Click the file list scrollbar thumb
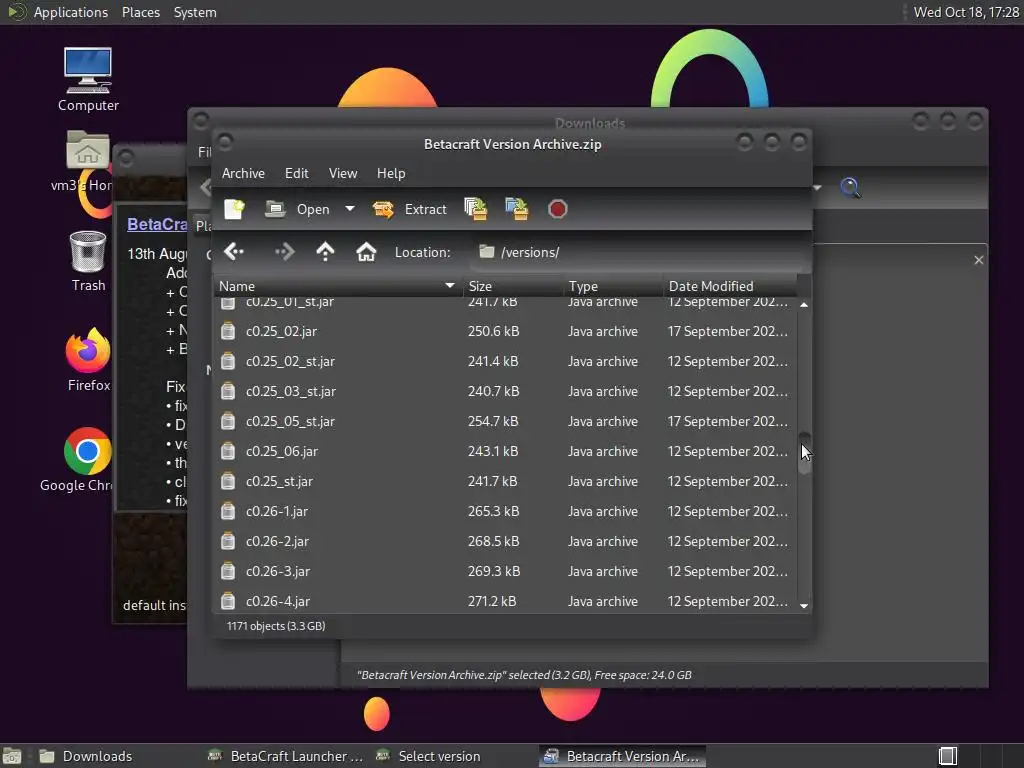 coord(805,452)
